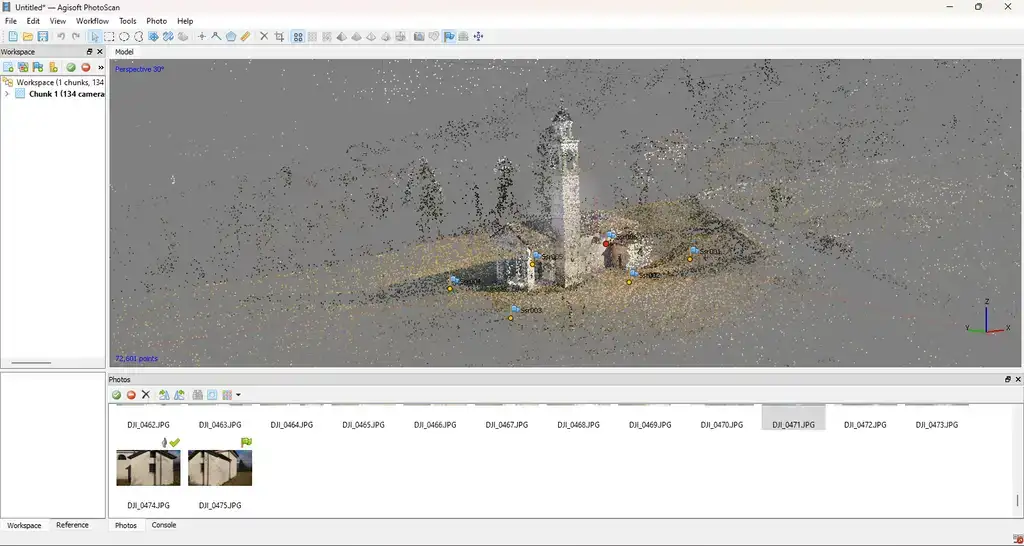Toggle Show Cameras in model view
This screenshot has height=546, width=1024.
coord(419,37)
